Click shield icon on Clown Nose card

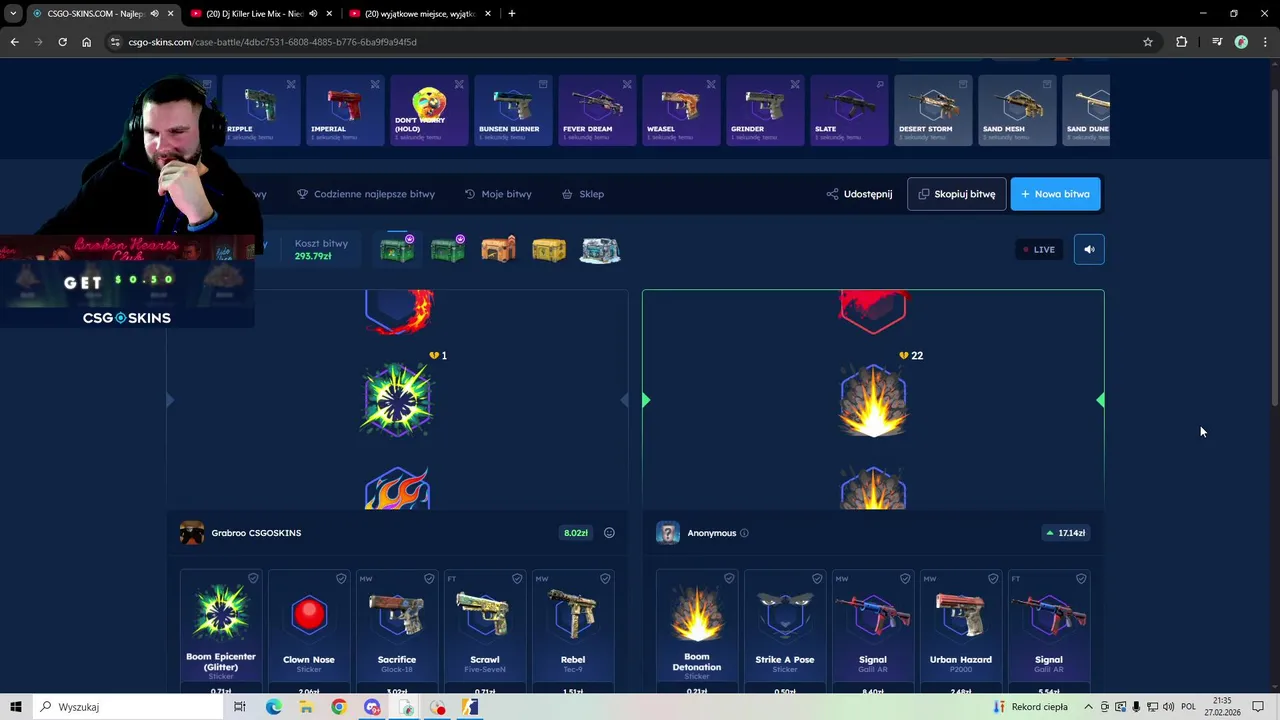[341, 578]
